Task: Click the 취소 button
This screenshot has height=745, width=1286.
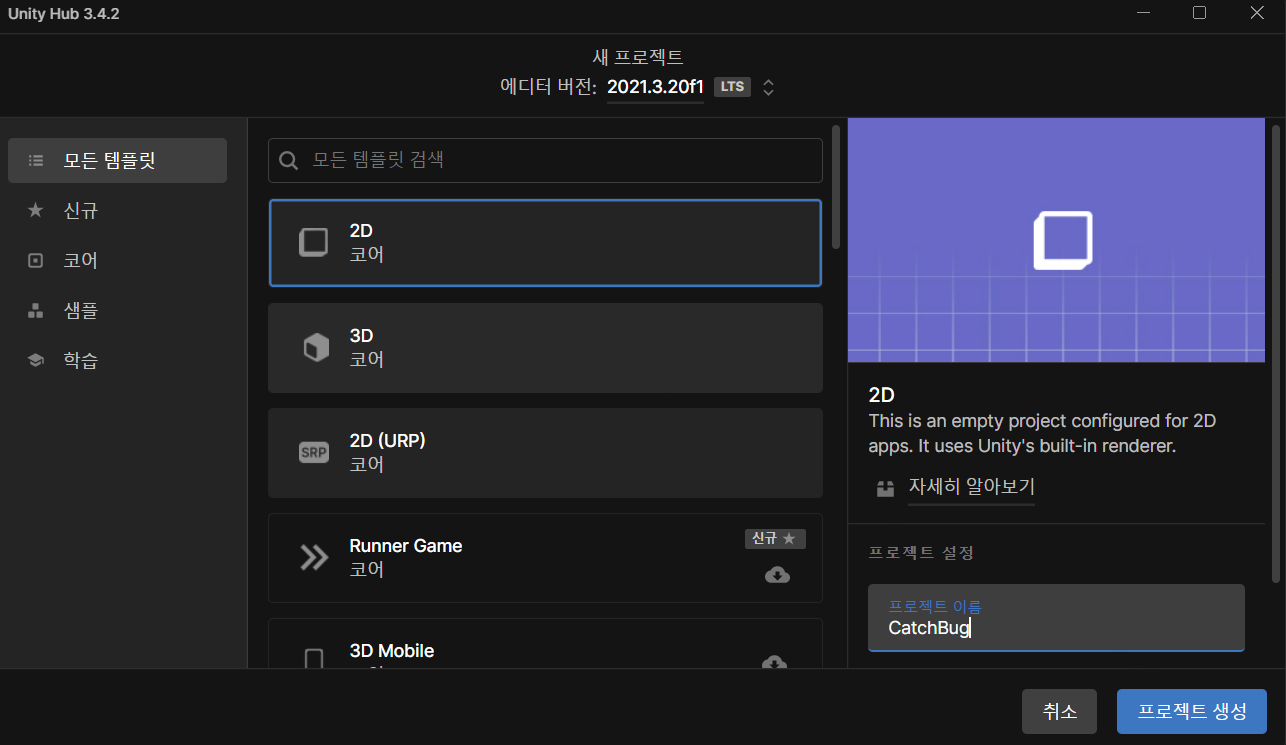Action: tap(1060, 712)
